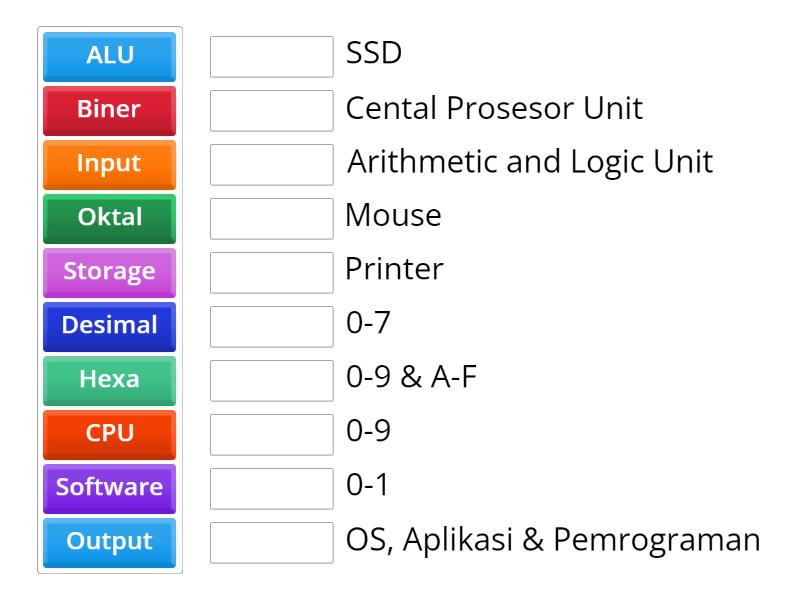800x600 pixels.
Task: Click the blank slot for Arithmetic and Logic Unit
Action: tap(271, 165)
